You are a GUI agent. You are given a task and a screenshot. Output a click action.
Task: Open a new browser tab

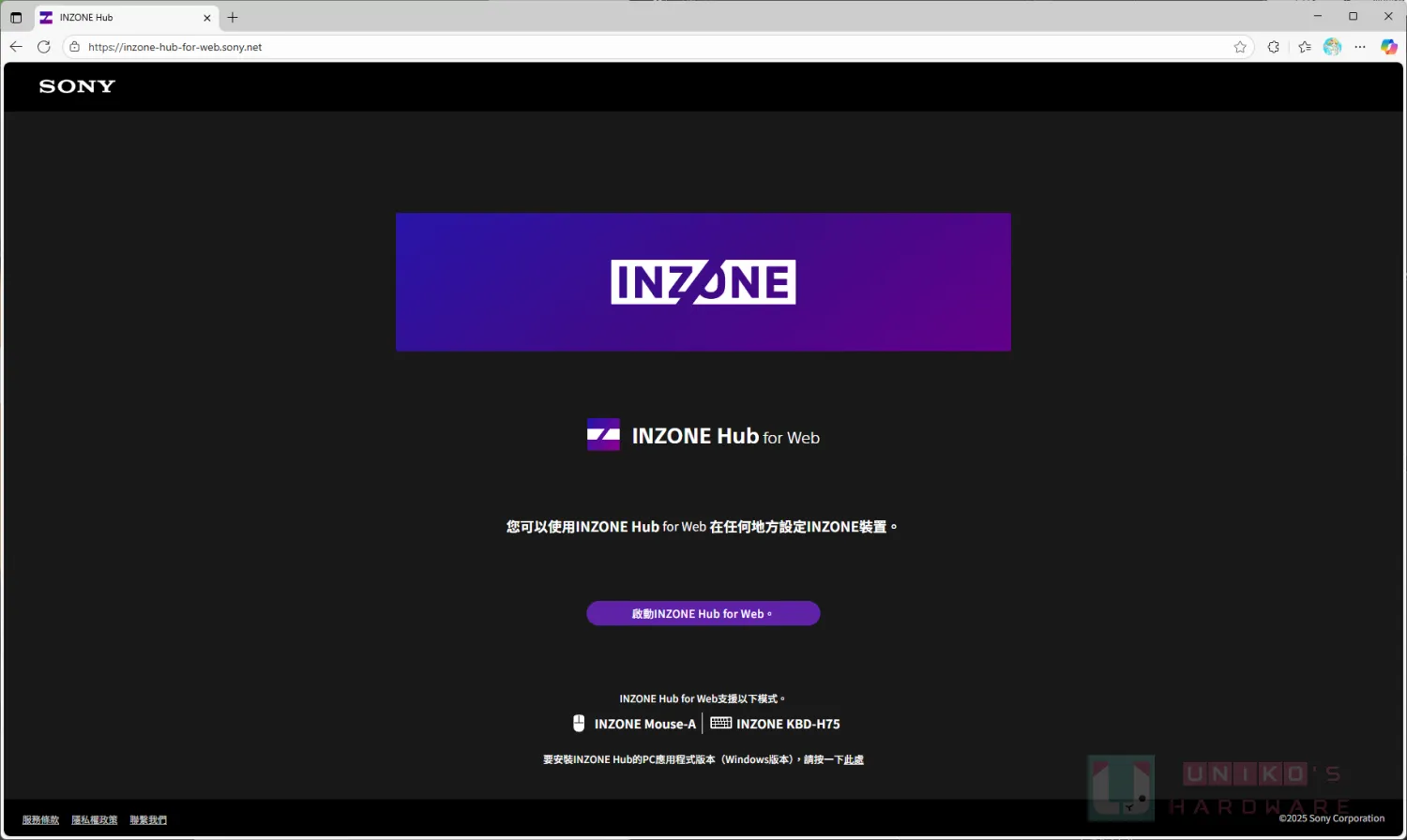pos(233,18)
